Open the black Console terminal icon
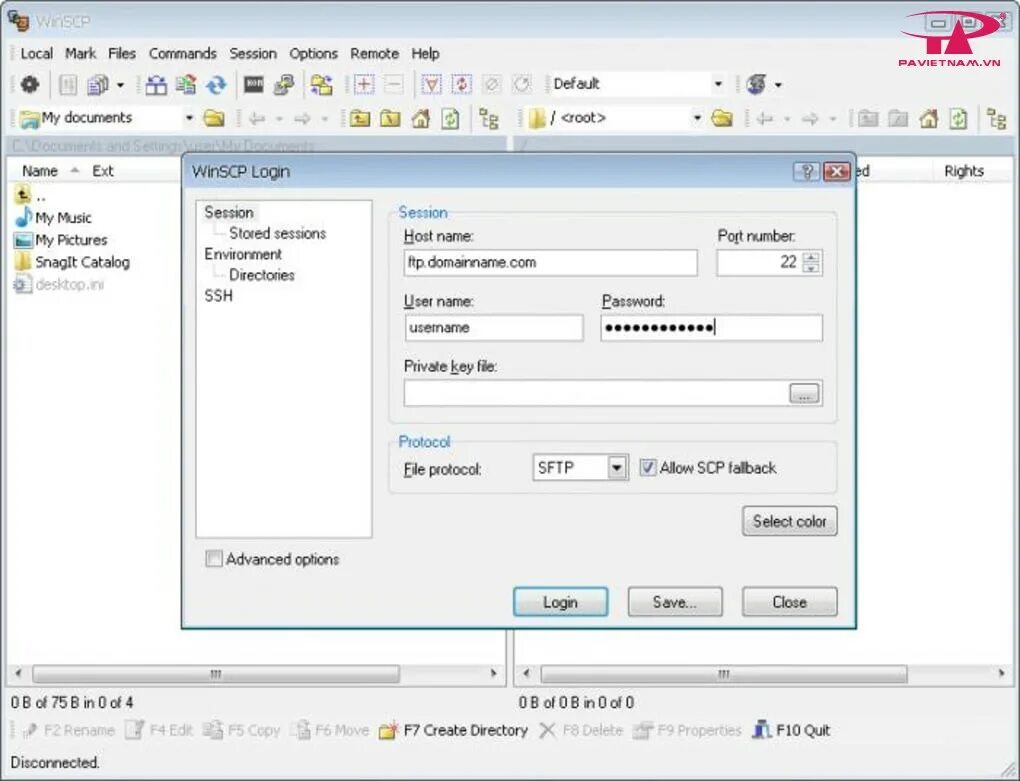The image size is (1020, 781). coord(254,84)
